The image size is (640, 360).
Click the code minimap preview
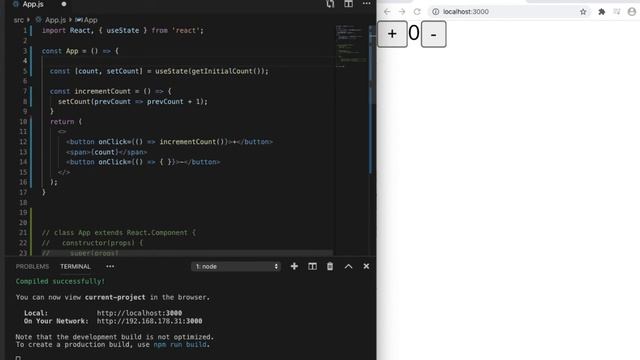tap(351, 45)
